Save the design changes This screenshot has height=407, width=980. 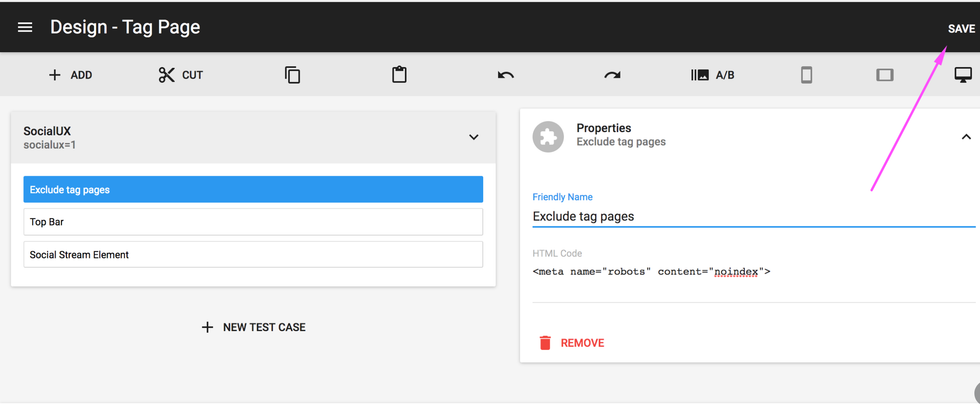960,29
